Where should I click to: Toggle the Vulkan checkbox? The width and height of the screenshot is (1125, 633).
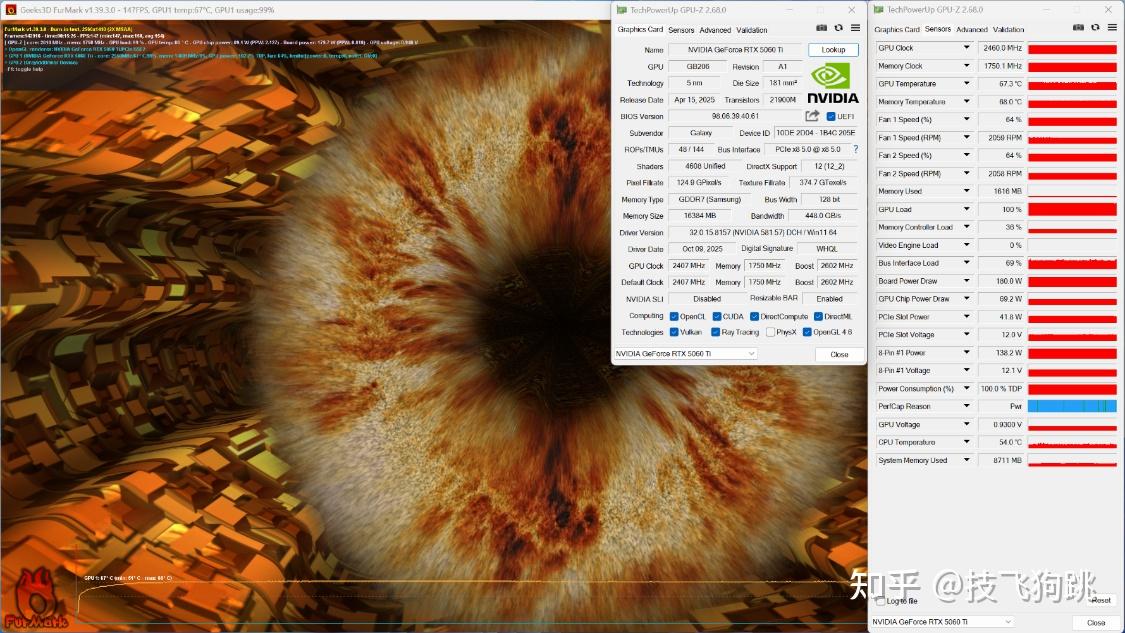coord(674,332)
